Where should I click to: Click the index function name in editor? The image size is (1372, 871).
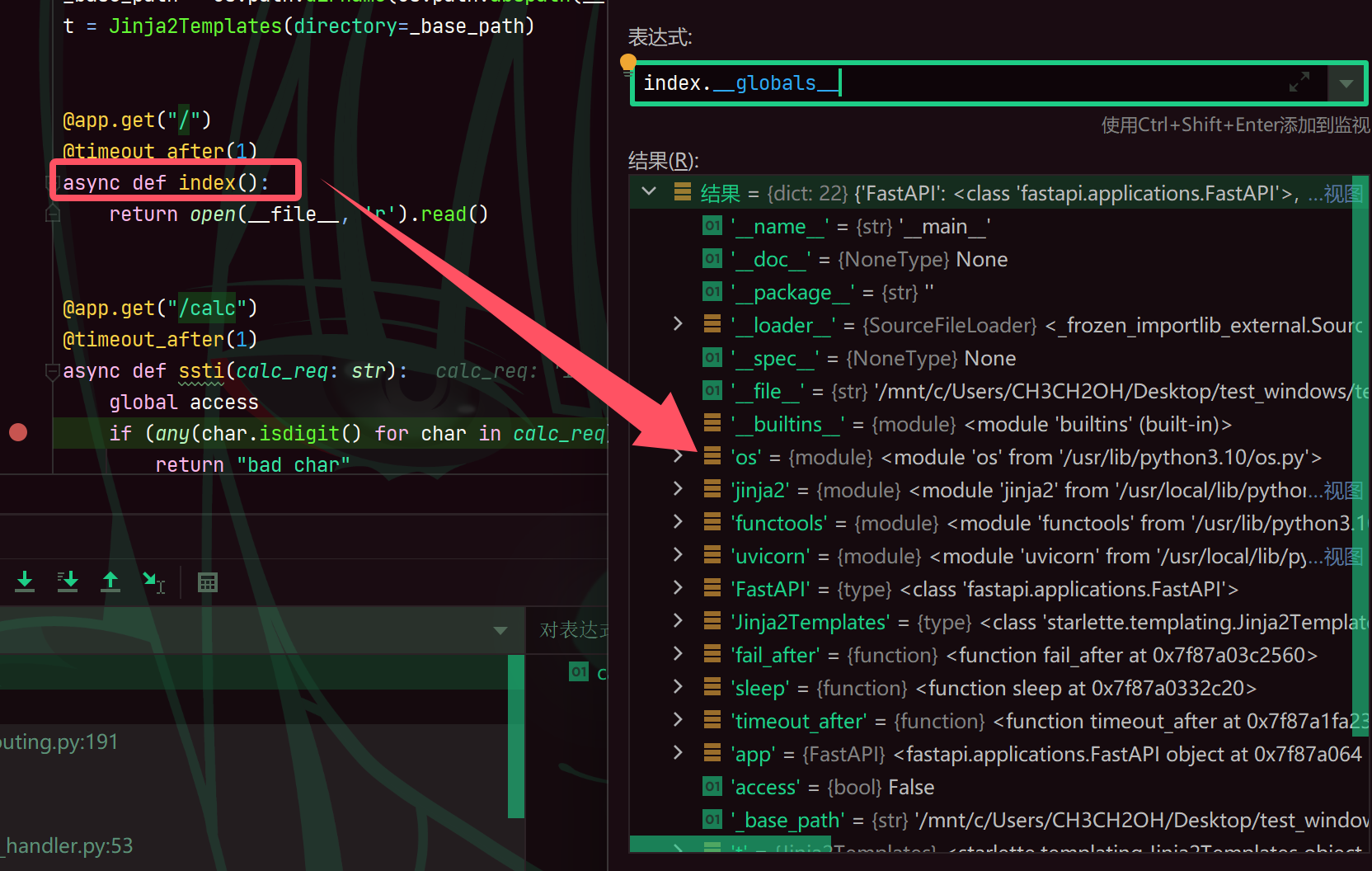tap(207, 182)
